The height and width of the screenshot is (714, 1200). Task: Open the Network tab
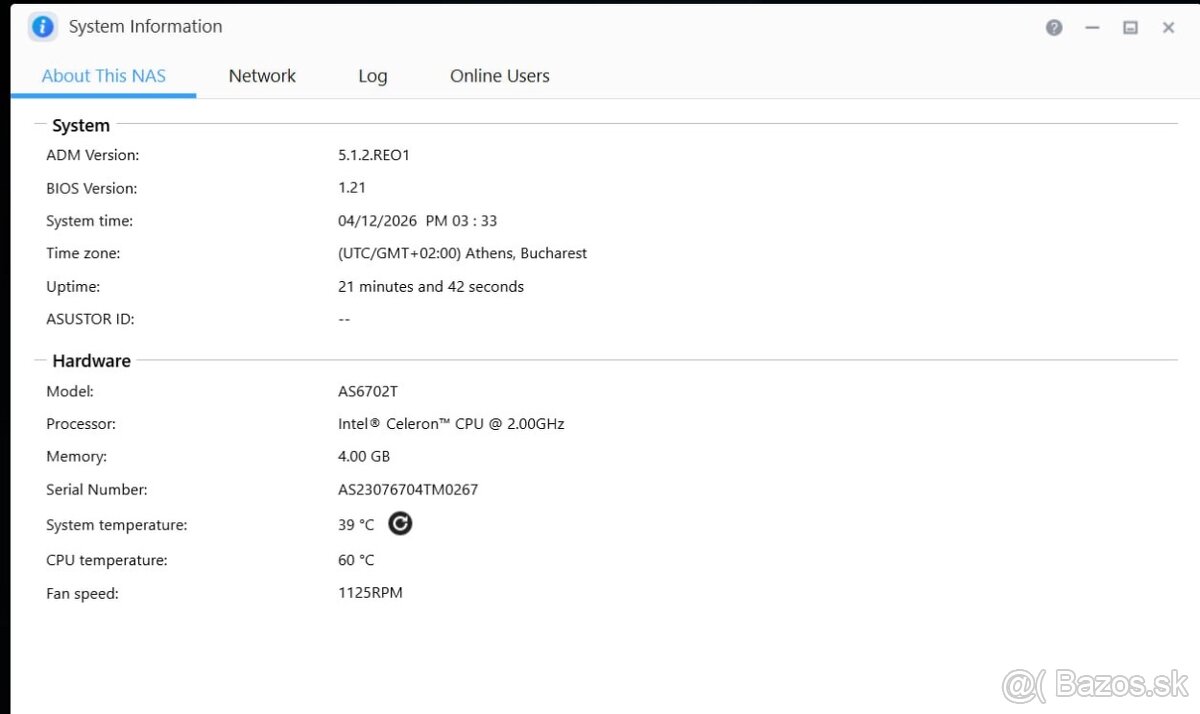point(262,76)
